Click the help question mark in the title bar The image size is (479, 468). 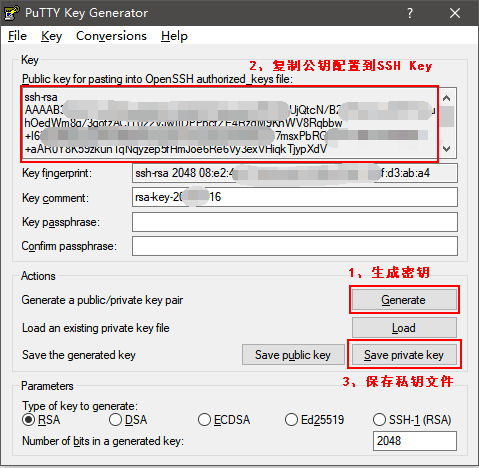click(410, 13)
